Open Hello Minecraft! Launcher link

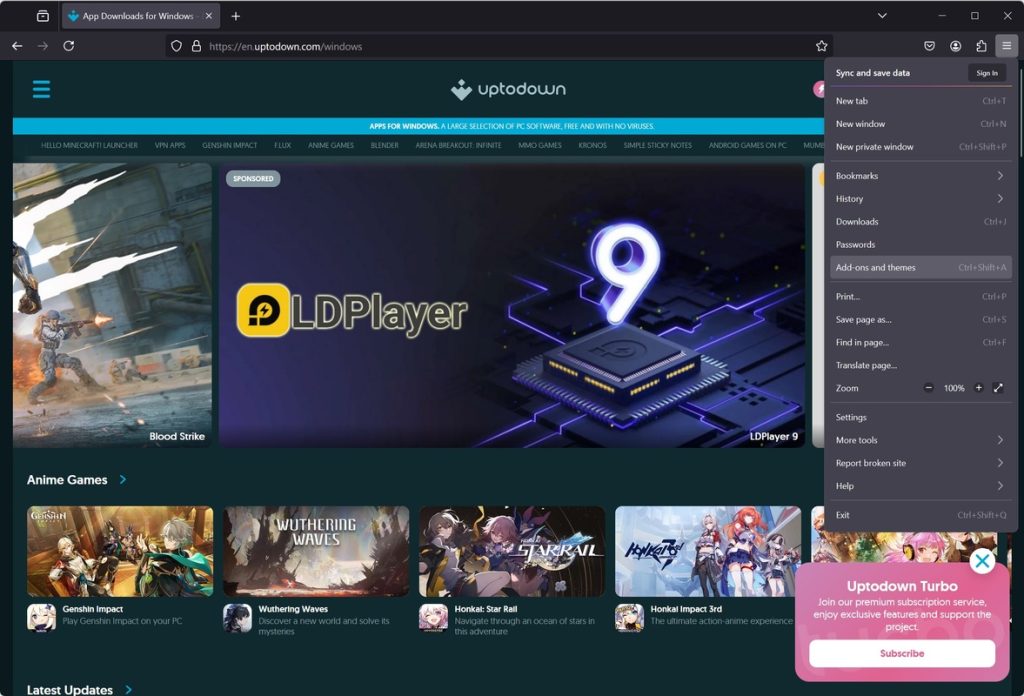[x=89, y=145]
